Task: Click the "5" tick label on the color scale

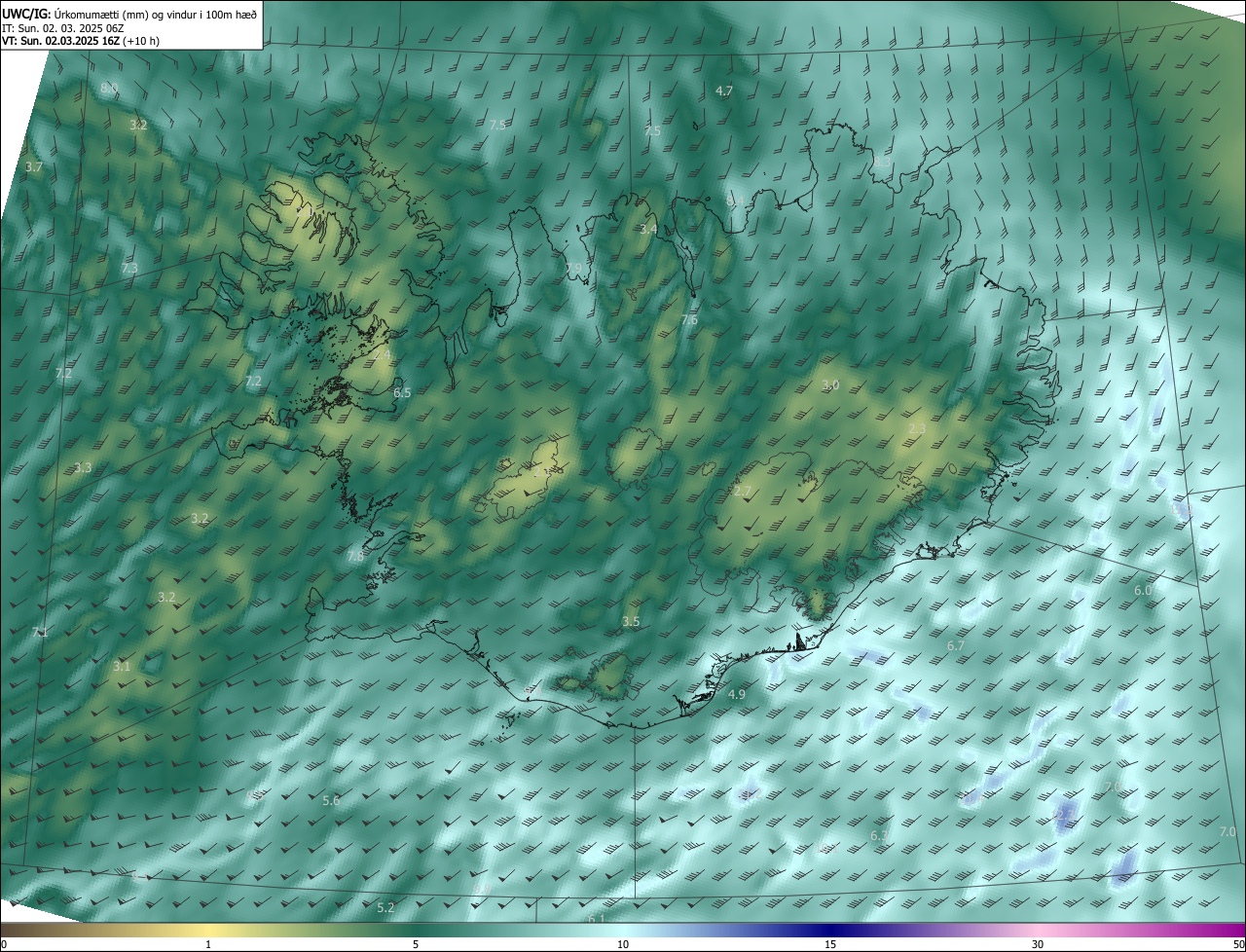Action: point(416,945)
